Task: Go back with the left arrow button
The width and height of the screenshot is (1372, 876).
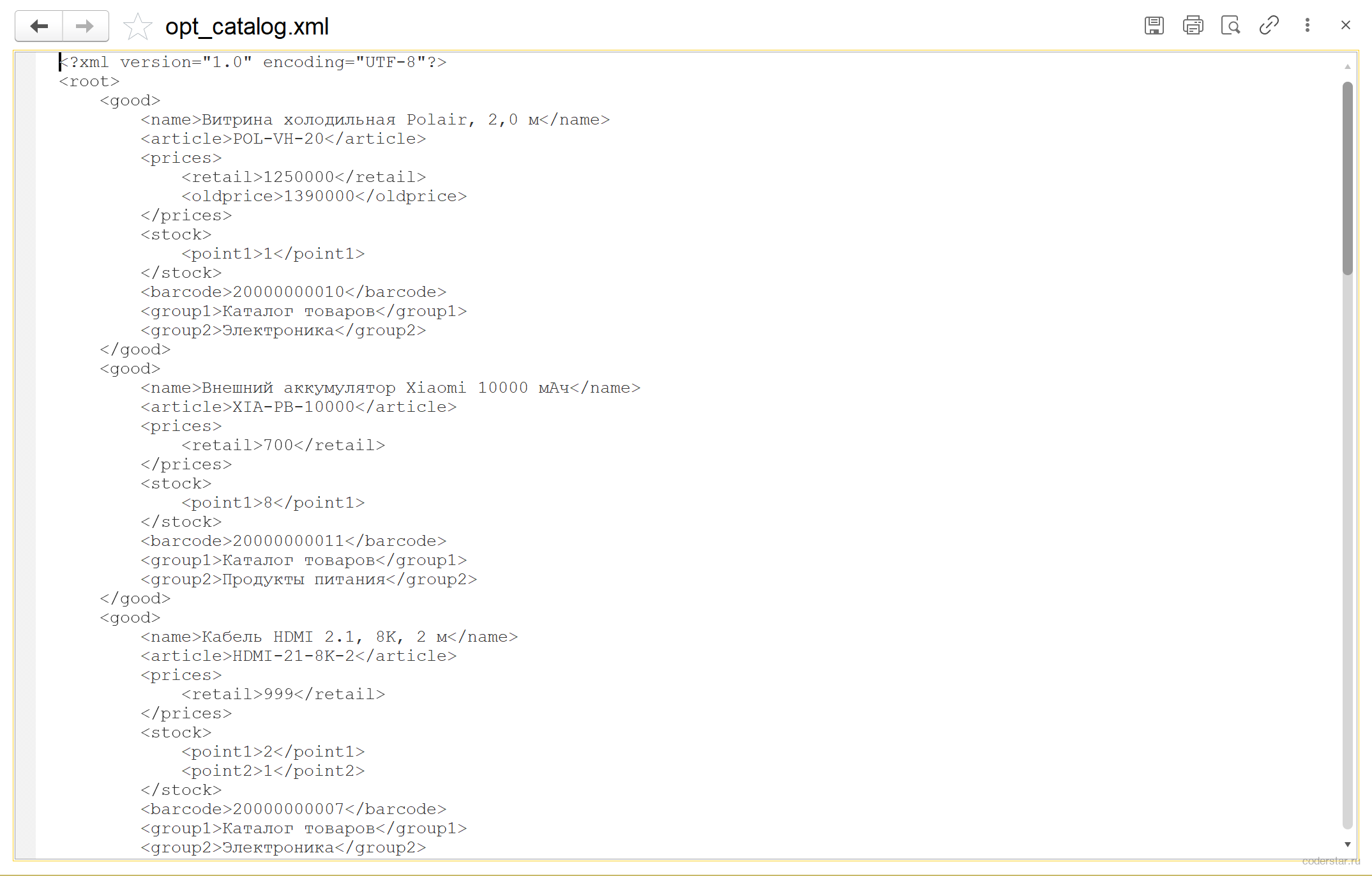Action: [x=39, y=26]
